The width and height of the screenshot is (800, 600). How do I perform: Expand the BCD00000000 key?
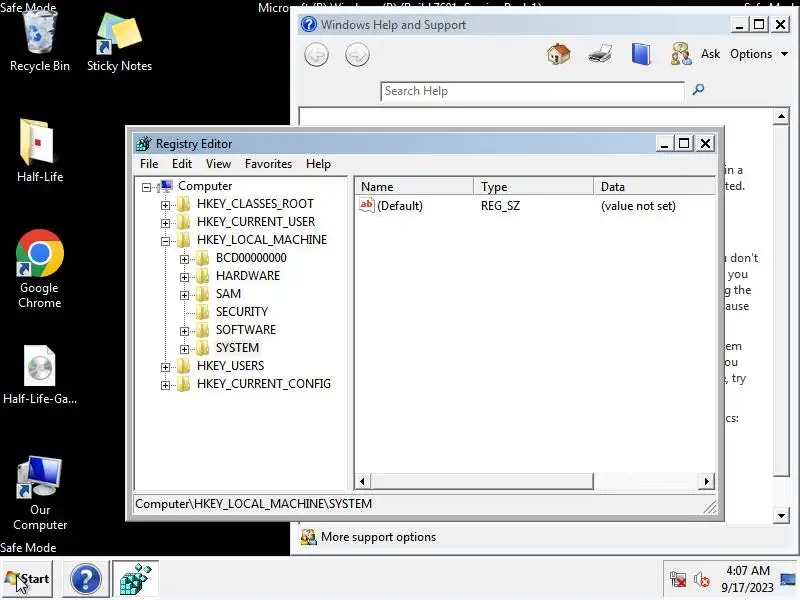point(184,259)
